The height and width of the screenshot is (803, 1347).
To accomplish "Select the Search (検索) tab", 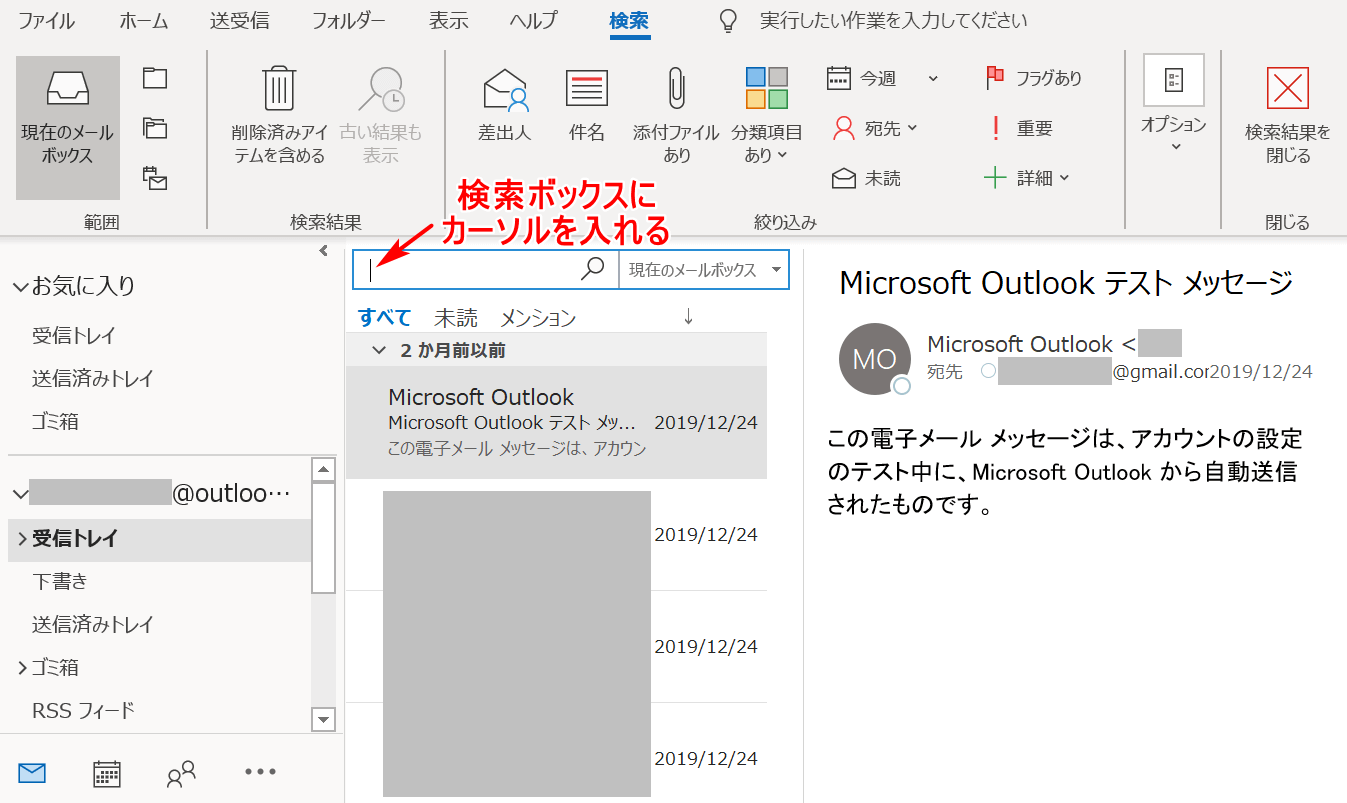I will pyautogui.click(x=630, y=21).
